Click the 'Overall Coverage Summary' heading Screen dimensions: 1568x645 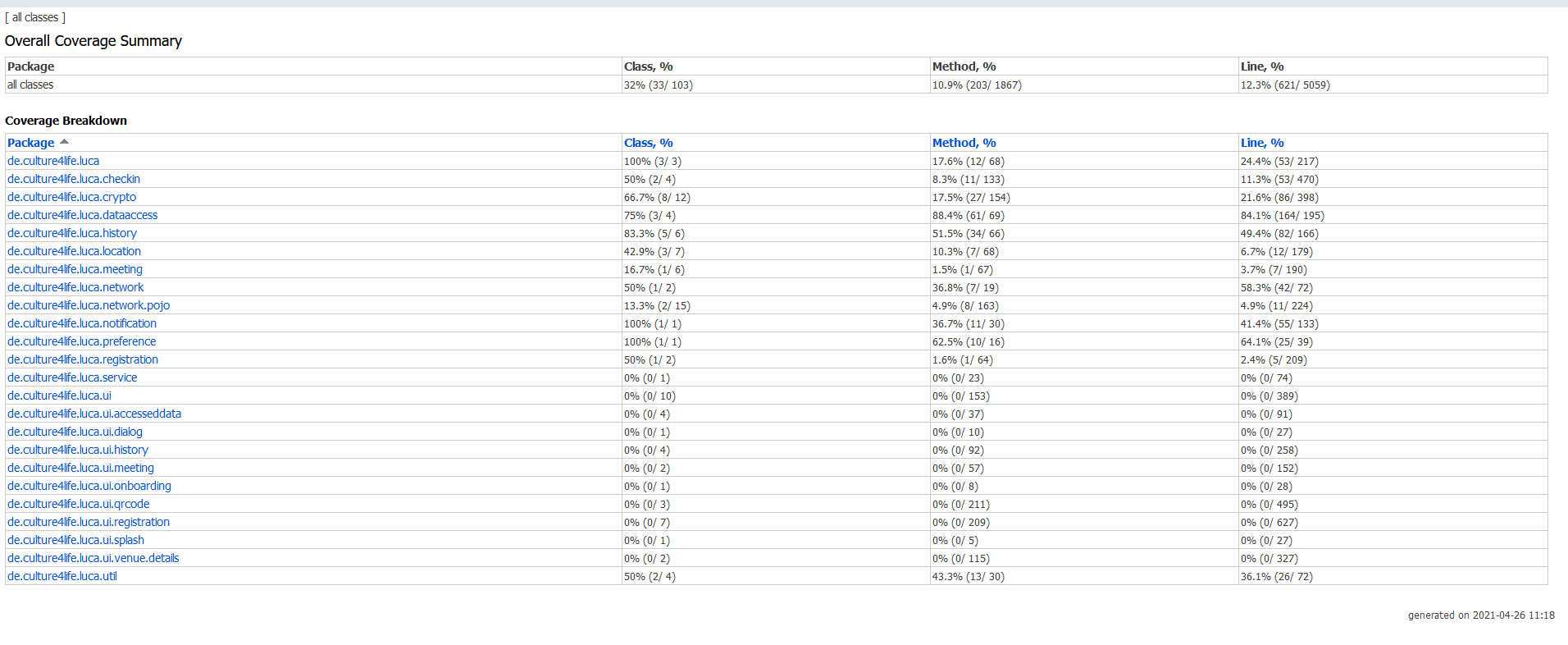93,41
